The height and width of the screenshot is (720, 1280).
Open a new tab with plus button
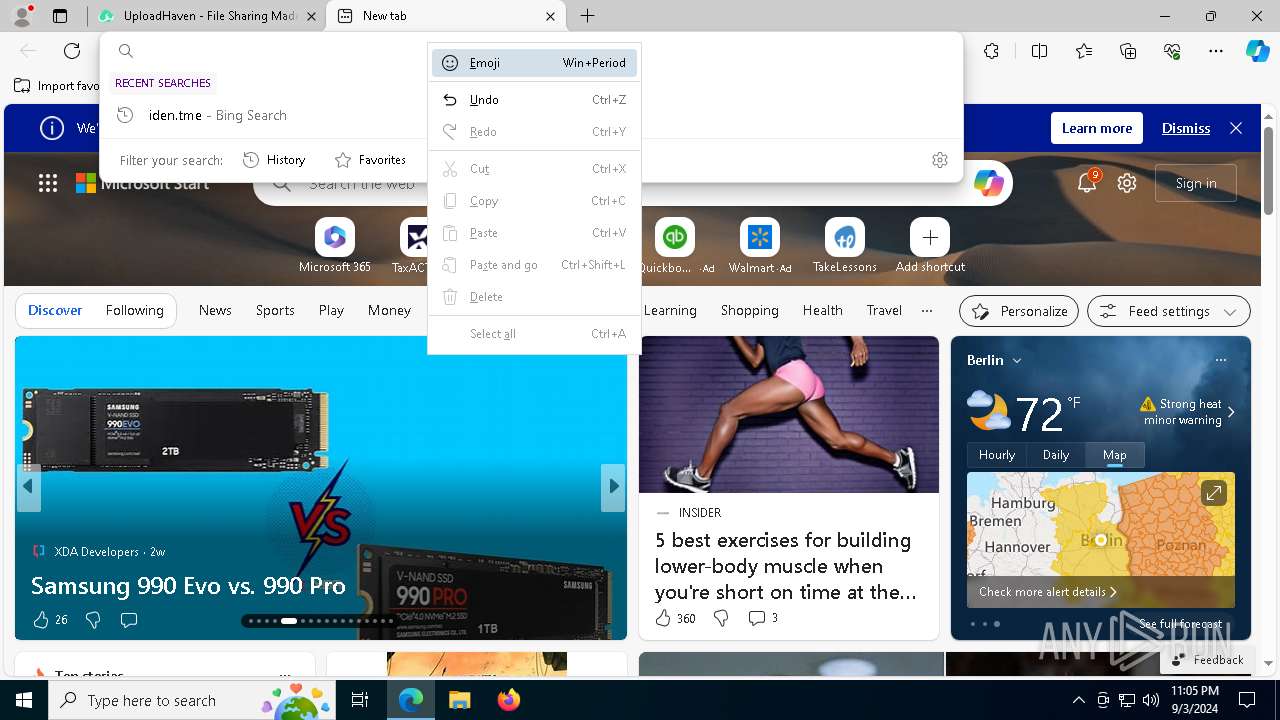pos(588,16)
